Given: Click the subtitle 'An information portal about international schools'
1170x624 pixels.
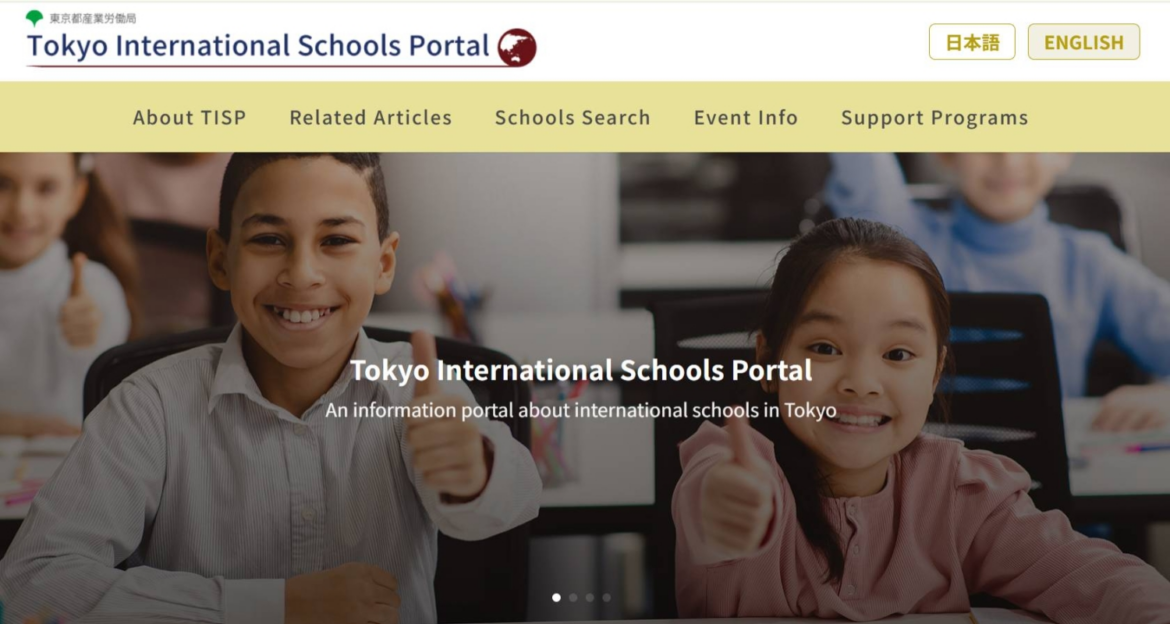Looking at the screenshot, I should pos(581,410).
